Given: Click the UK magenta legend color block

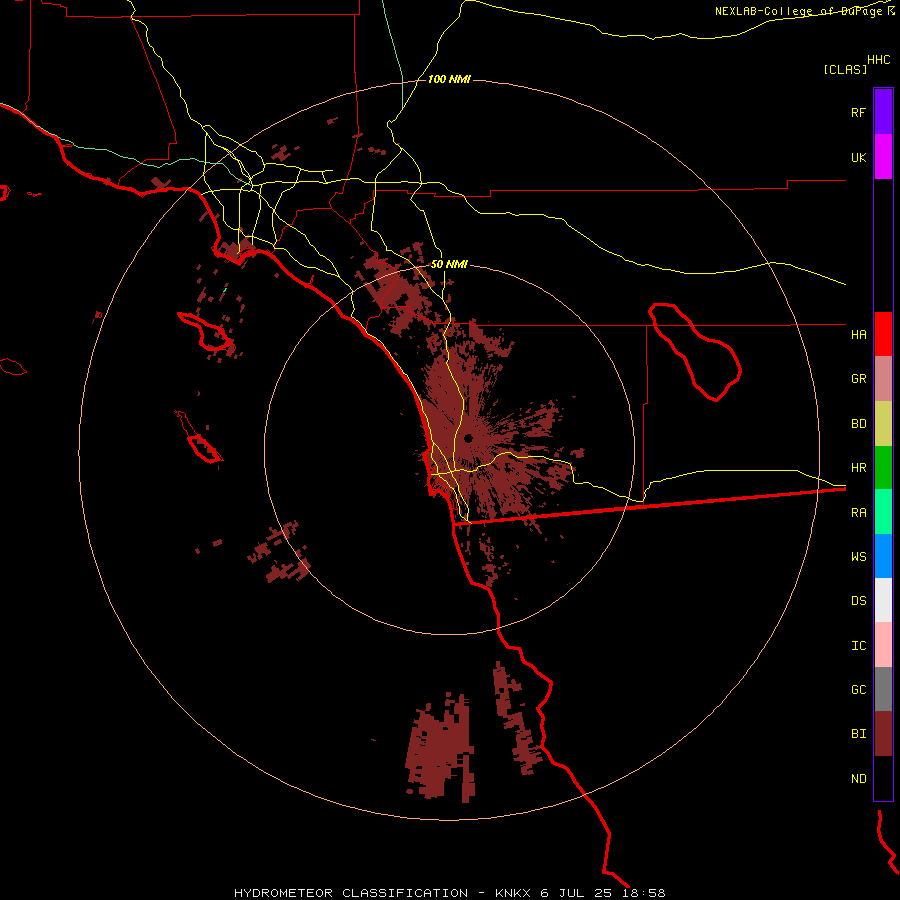Looking at the screenshot, I should (x=883, y=157).
